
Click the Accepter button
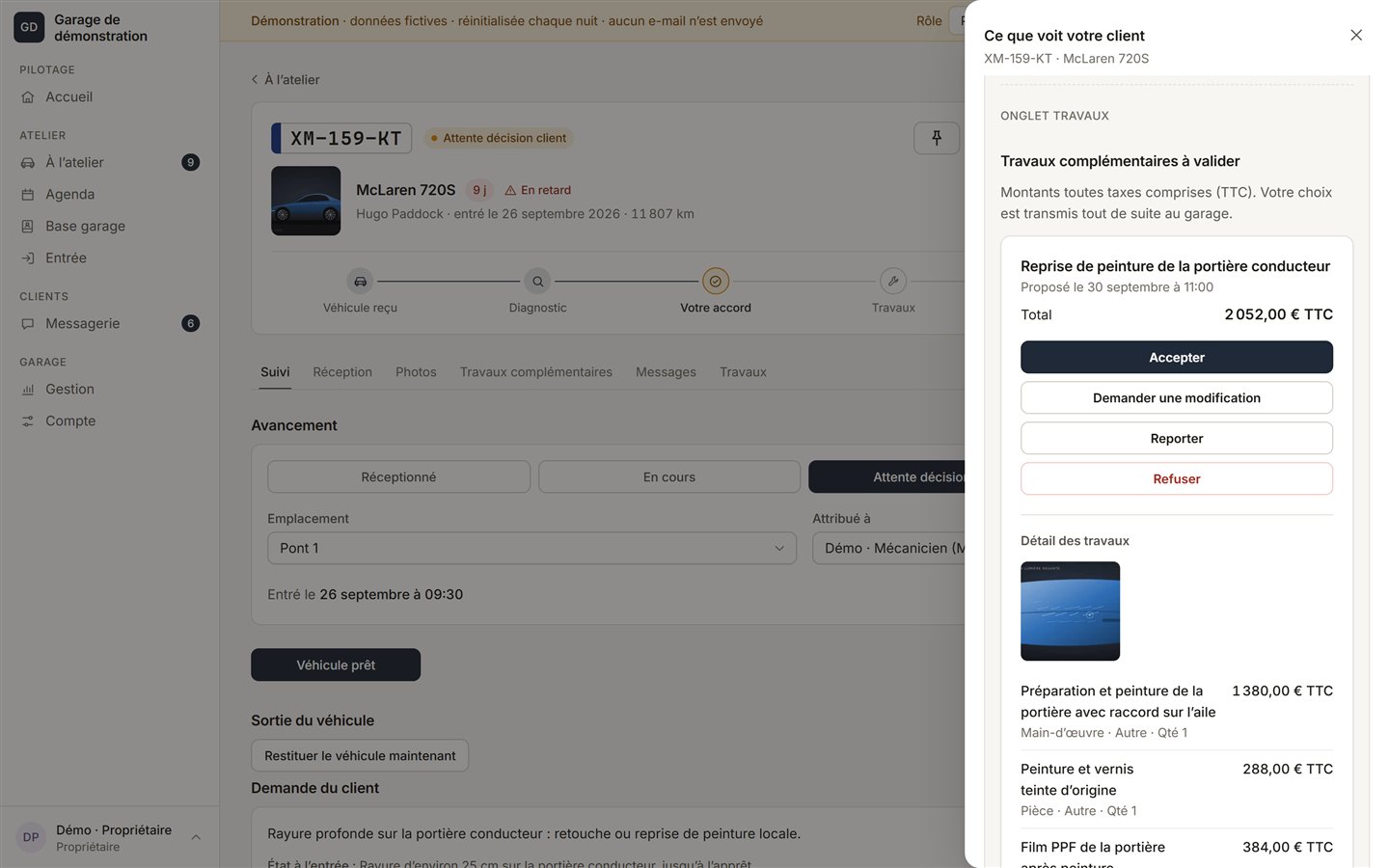point(1177,358)
